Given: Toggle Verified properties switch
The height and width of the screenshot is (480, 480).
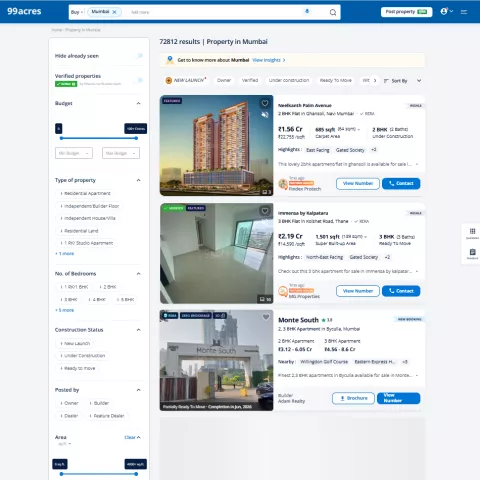Looking at the screenshot, I should click(x=140, y=80).
